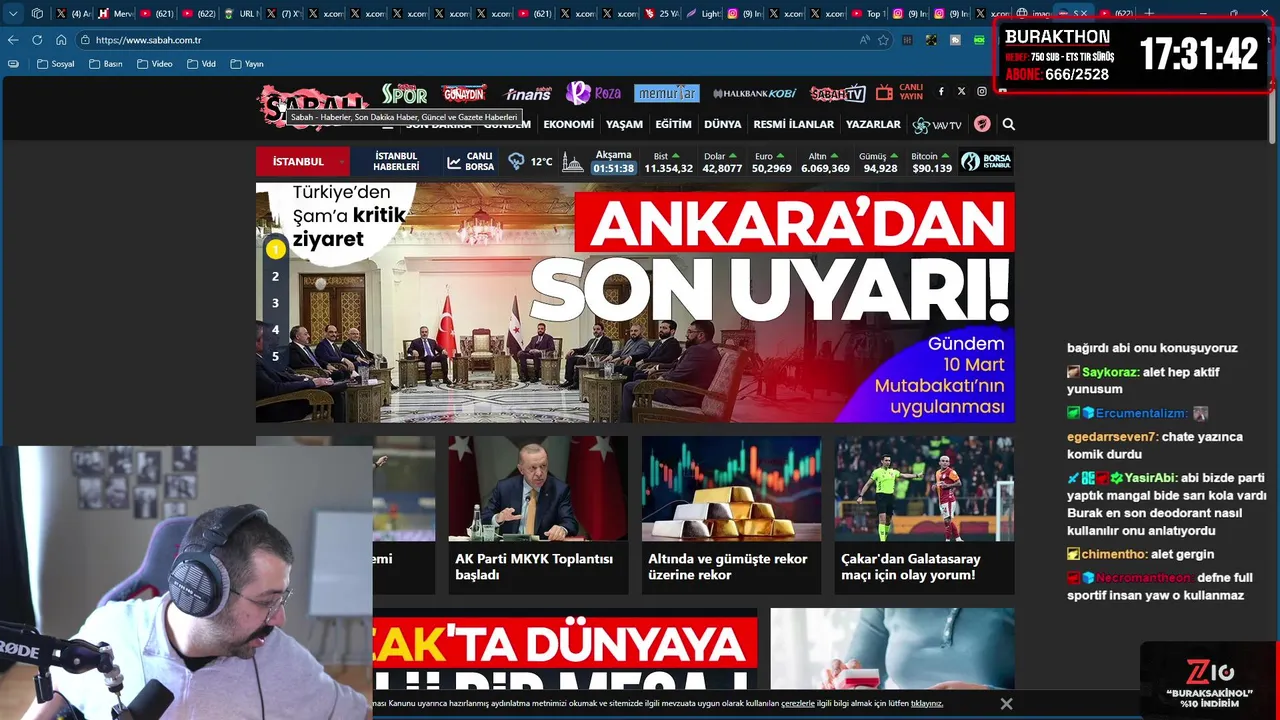Viewport: 1280px width, 720px height.
Task: Select DÜNYA in the navigation menu
Action: (x=723, y=124)
